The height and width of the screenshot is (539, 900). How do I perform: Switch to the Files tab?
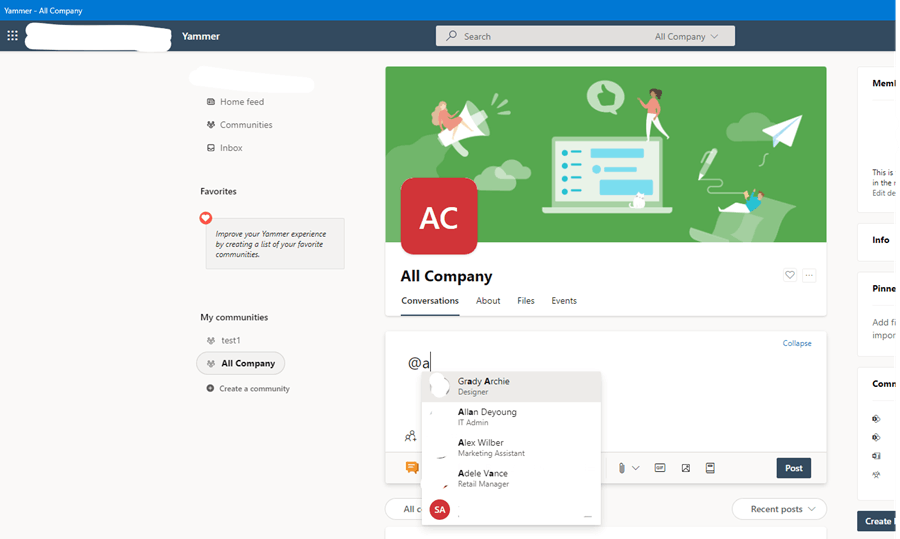526,301
